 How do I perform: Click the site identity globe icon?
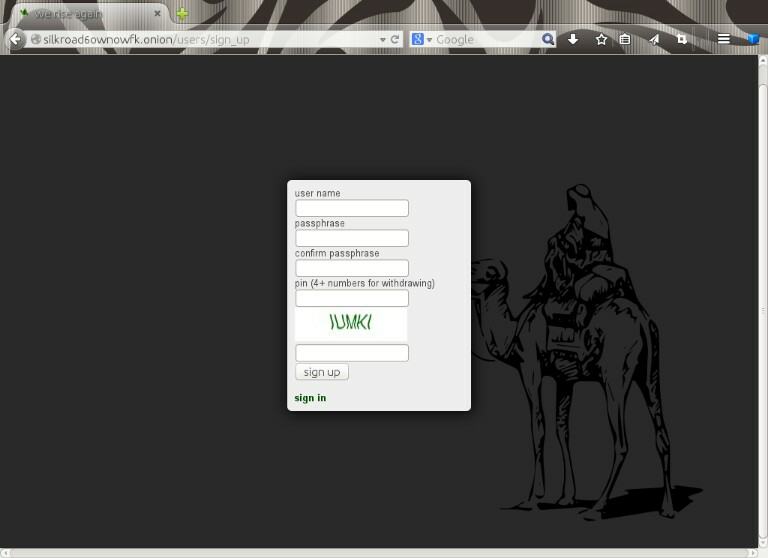pyautogui.click(x=35, y=39)
